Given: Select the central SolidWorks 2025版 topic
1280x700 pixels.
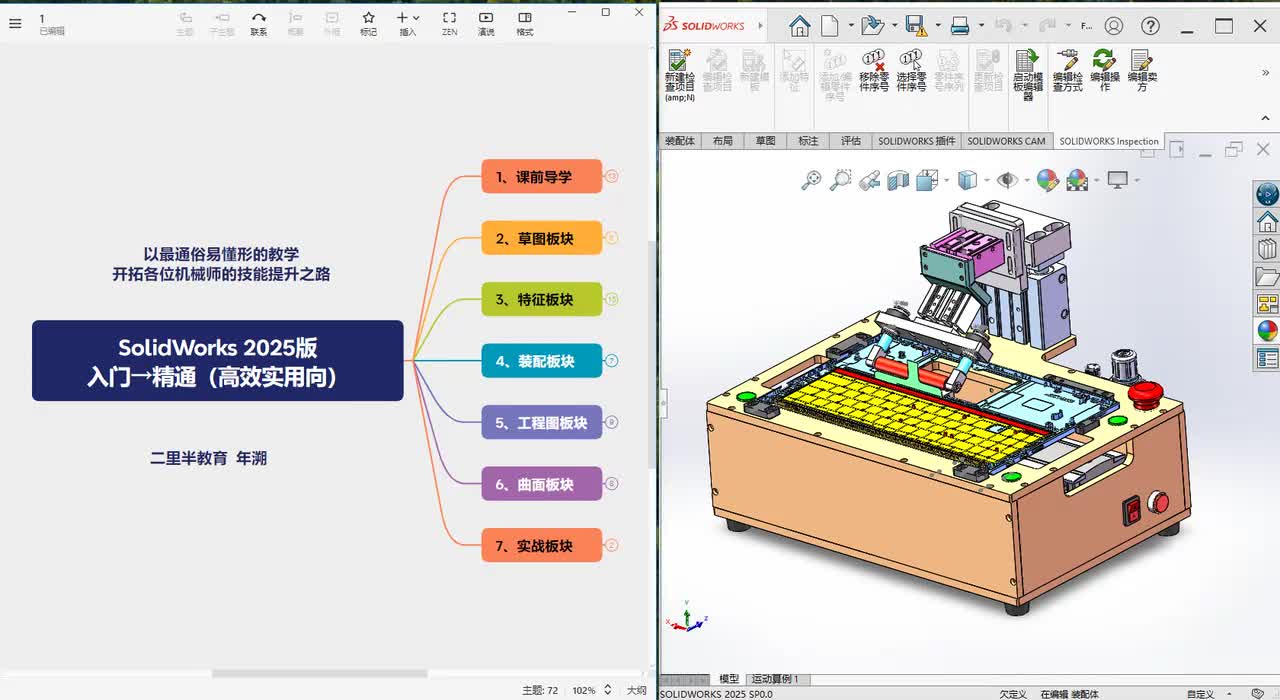Looking at the screenshot, I should click(x=218, y=361).
